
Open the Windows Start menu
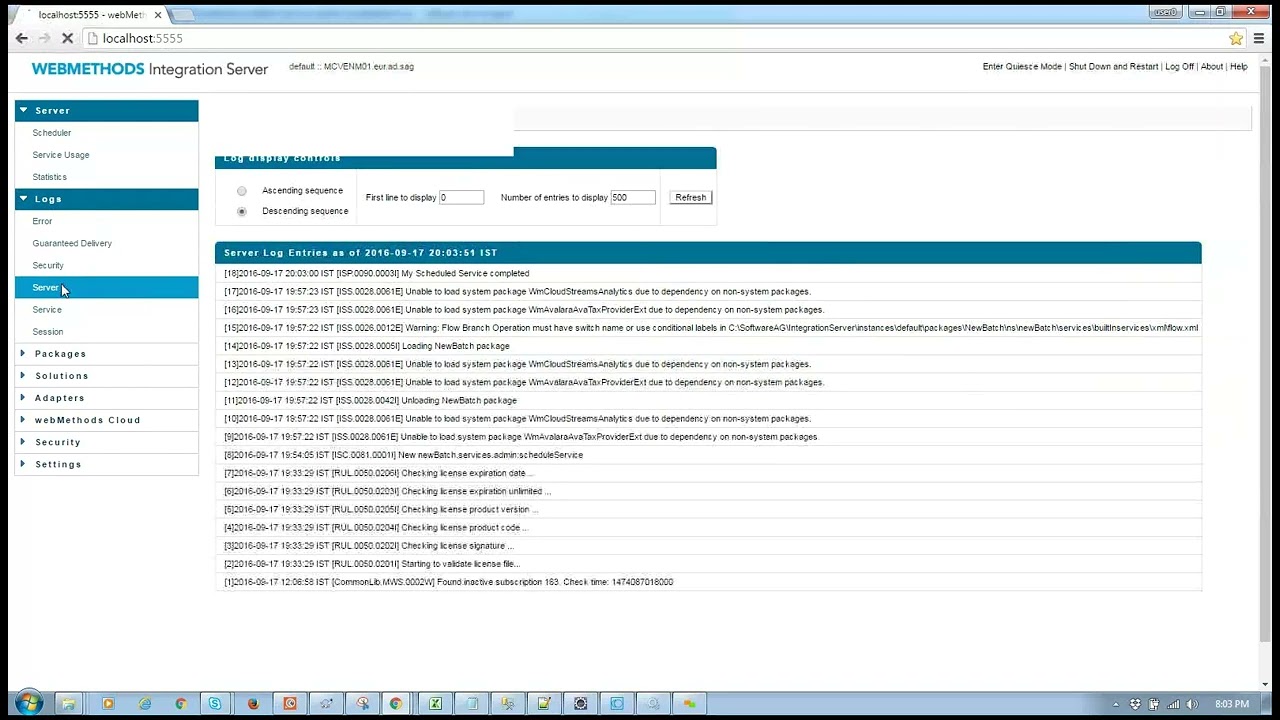click(x=28, y=703)
